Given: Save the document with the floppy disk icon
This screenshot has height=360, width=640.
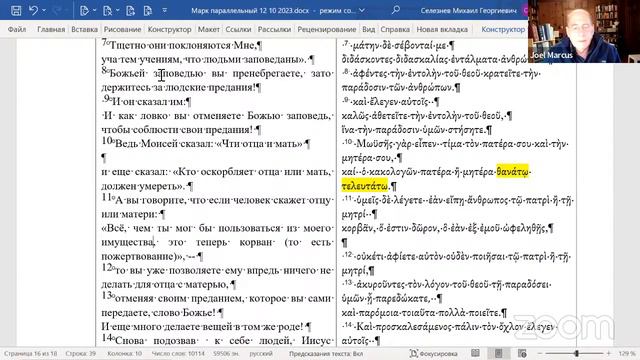Looking at the screenshot, I should coord(16,11).
